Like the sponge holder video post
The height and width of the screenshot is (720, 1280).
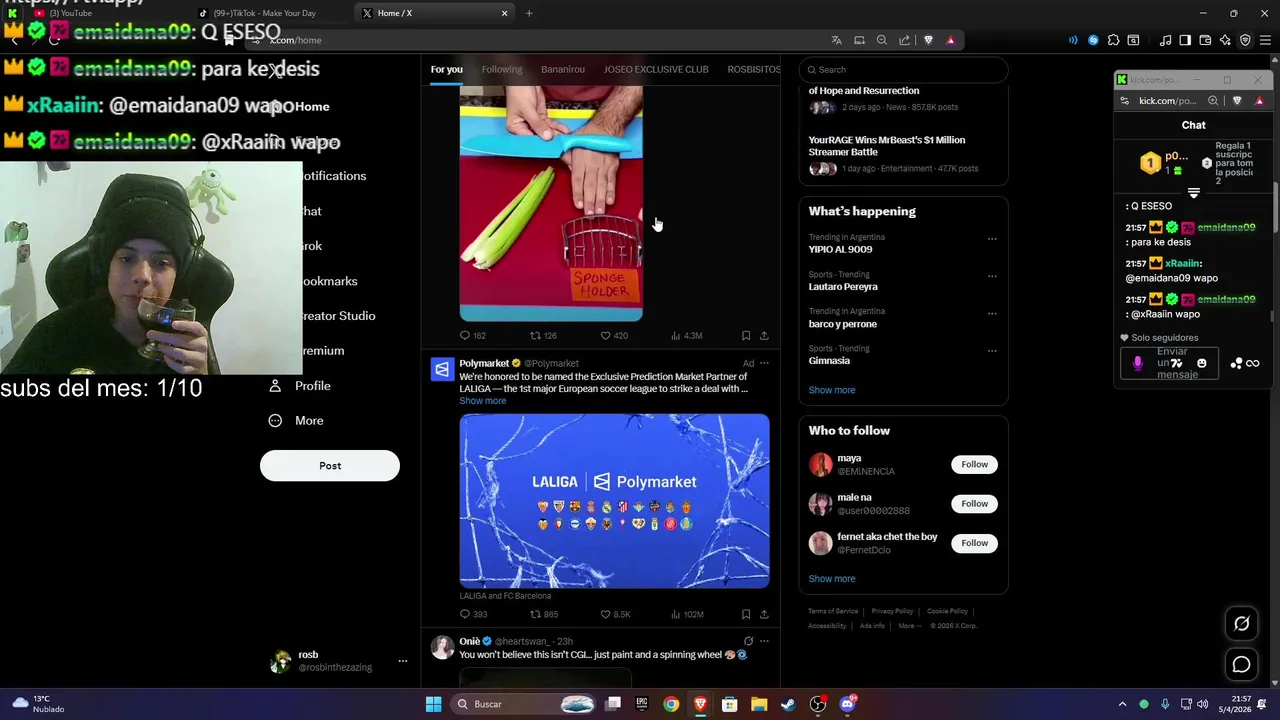point(614,336)
